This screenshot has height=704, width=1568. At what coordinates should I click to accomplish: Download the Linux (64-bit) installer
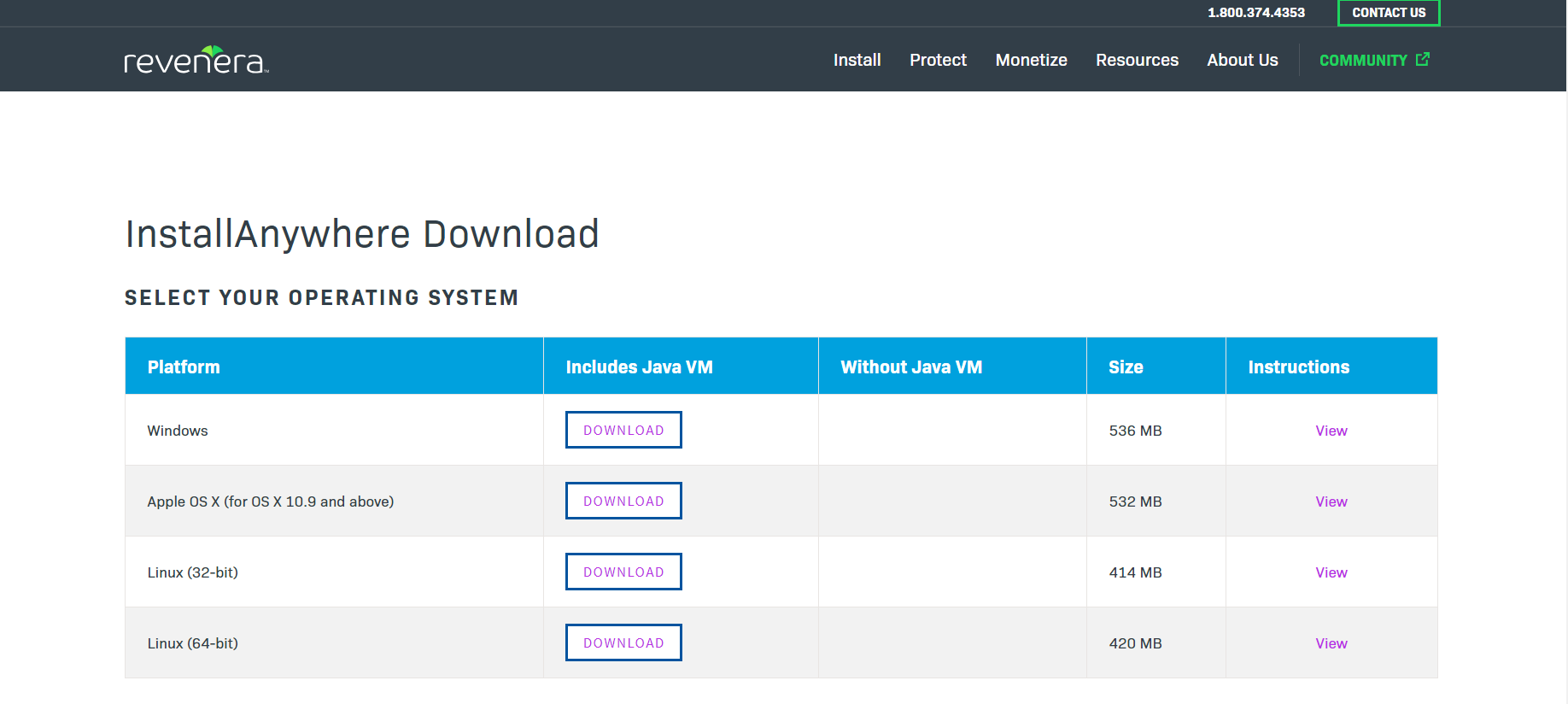(623, 642)
